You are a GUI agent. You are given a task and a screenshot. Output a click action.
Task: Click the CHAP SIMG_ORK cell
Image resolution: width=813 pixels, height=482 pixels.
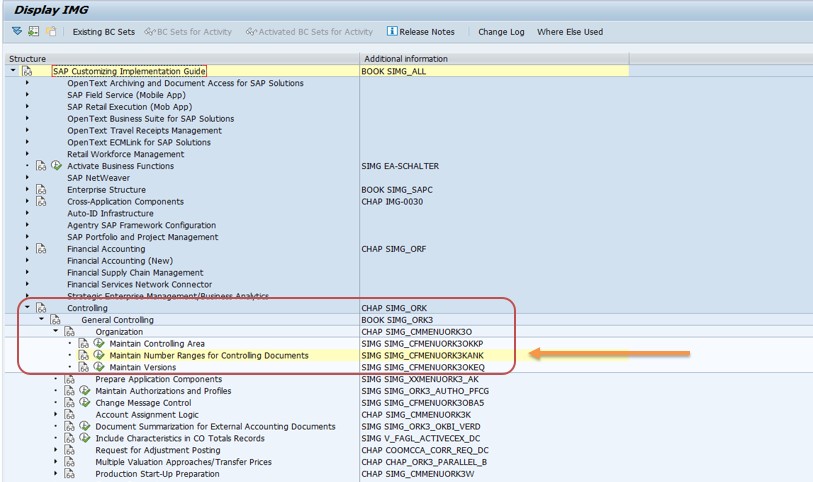pyautogui.click(x=394, y=308)
